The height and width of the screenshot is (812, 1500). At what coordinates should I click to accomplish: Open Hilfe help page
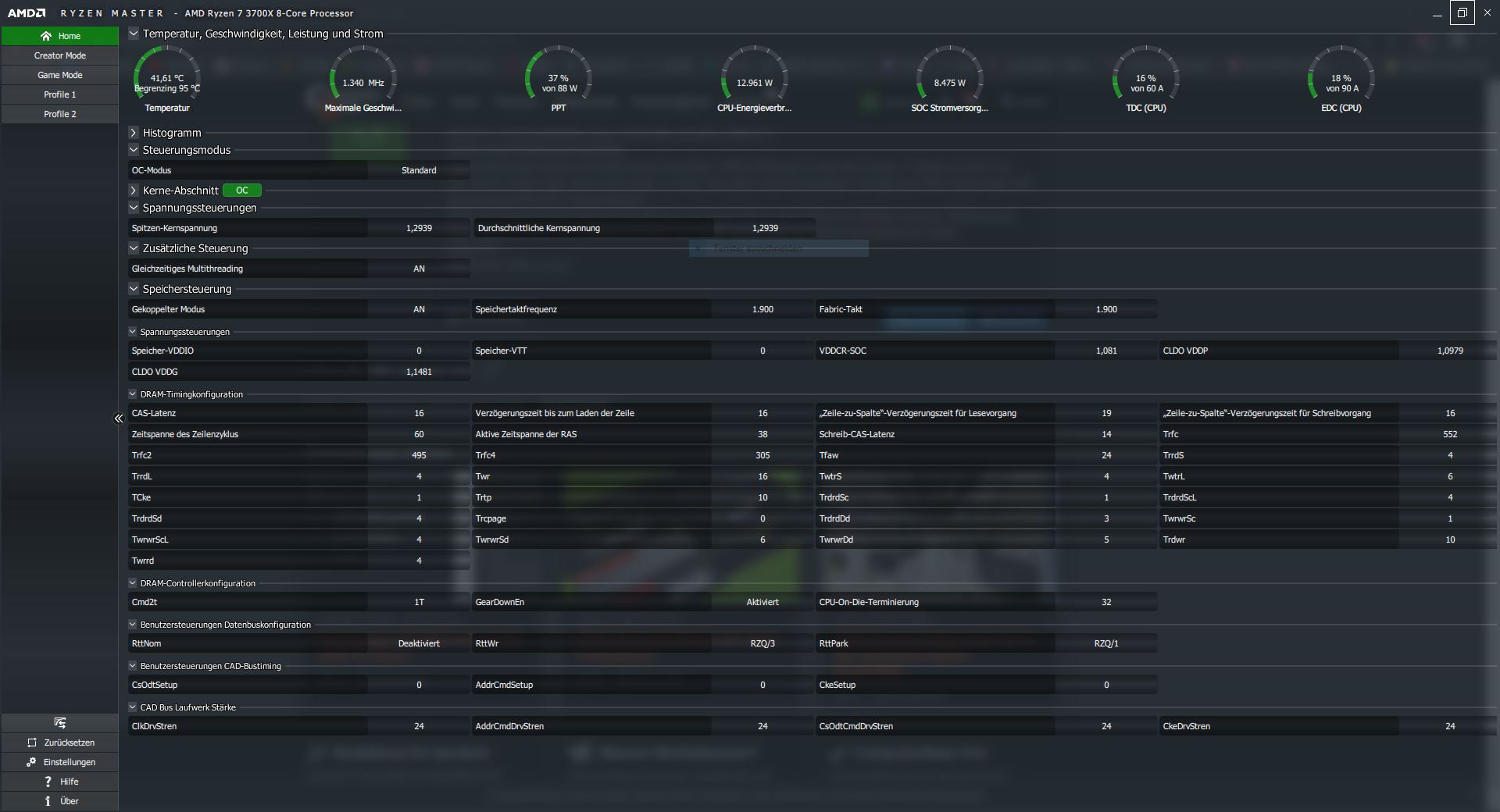(x=60, y=782)
